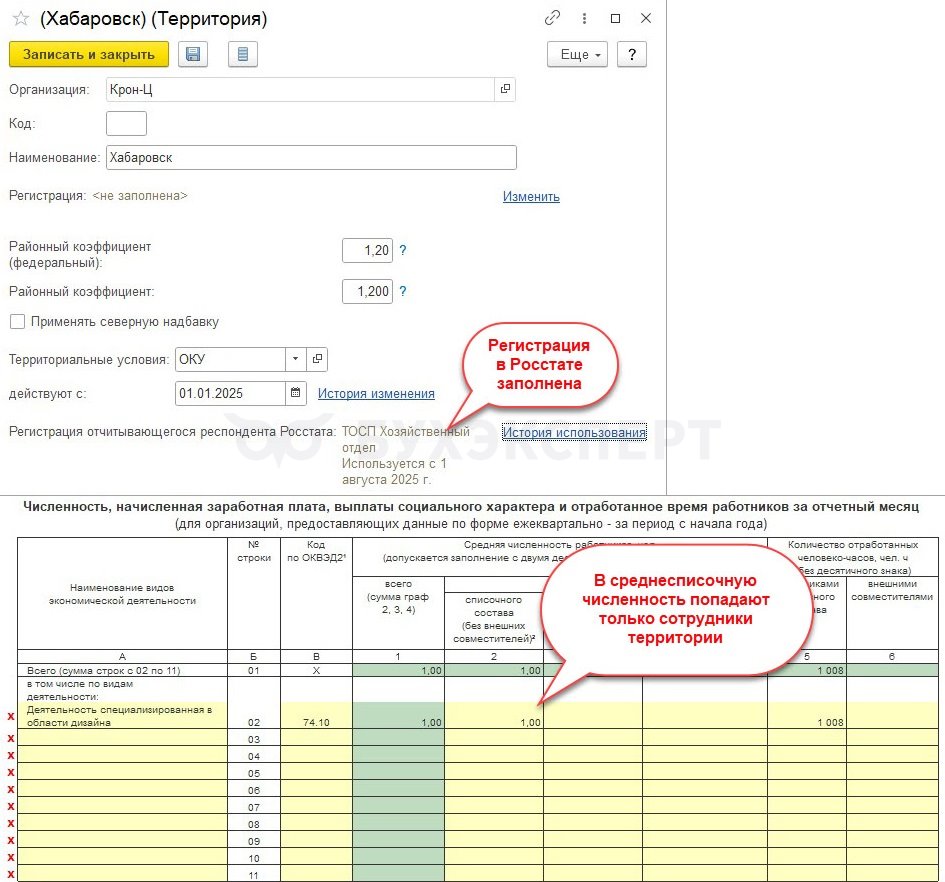Expand Территориальные условия dropdown arrow
945x882 pixels.
tap(295, 359)
